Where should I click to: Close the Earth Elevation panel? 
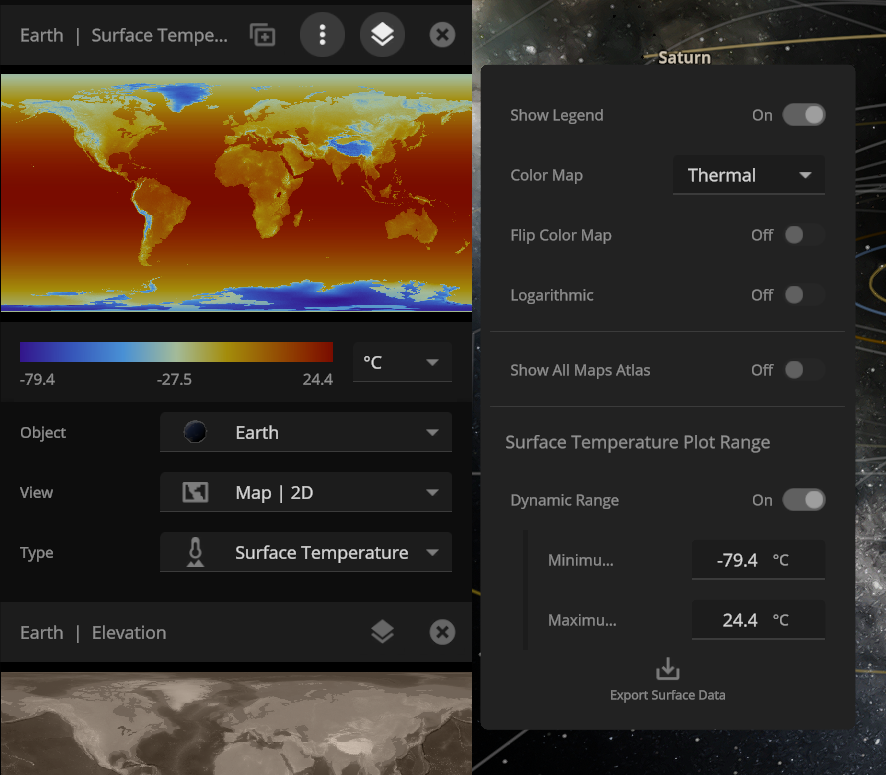(442, 632)
